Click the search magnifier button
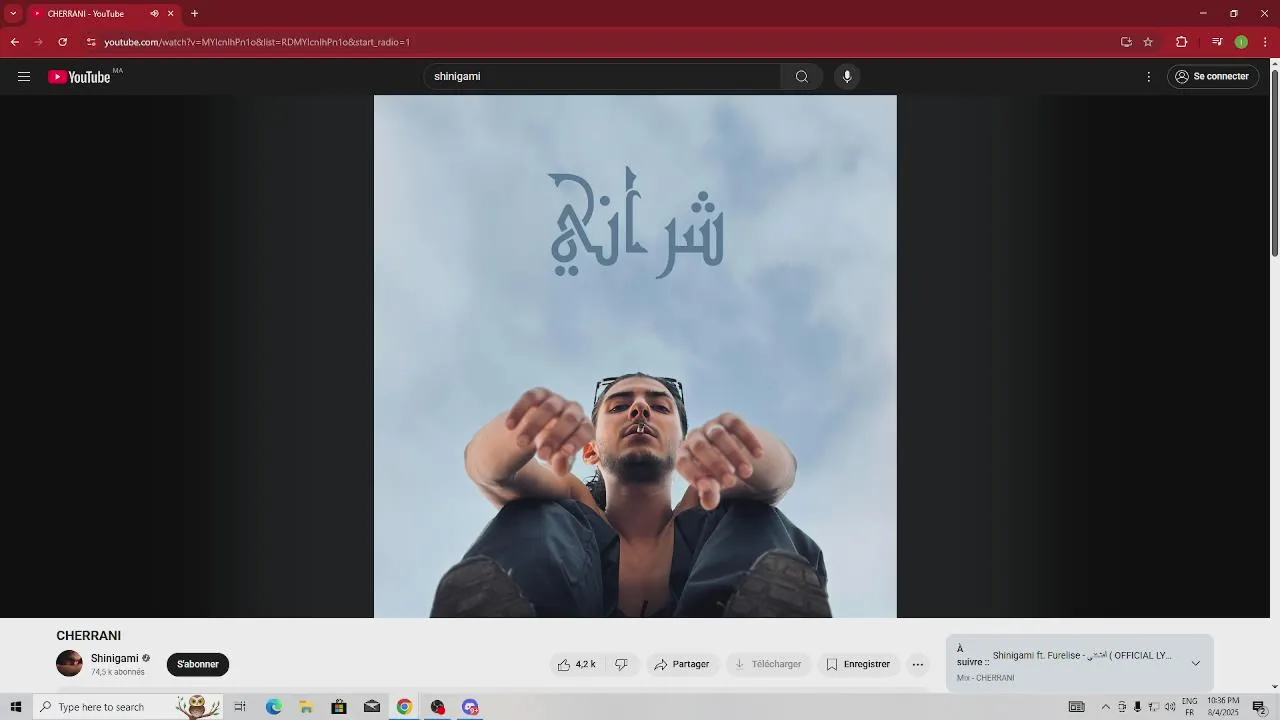Screen dimensions: 1280x720 pos(802,77)
